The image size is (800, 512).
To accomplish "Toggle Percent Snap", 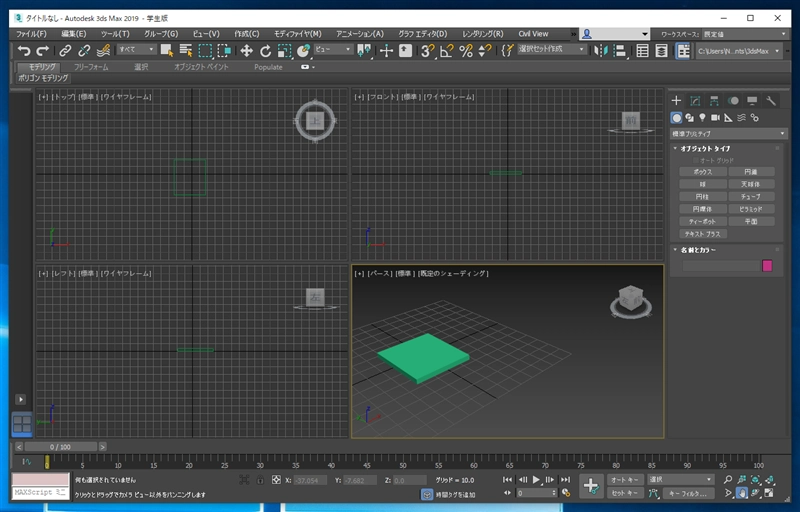I will pos(466,50).
